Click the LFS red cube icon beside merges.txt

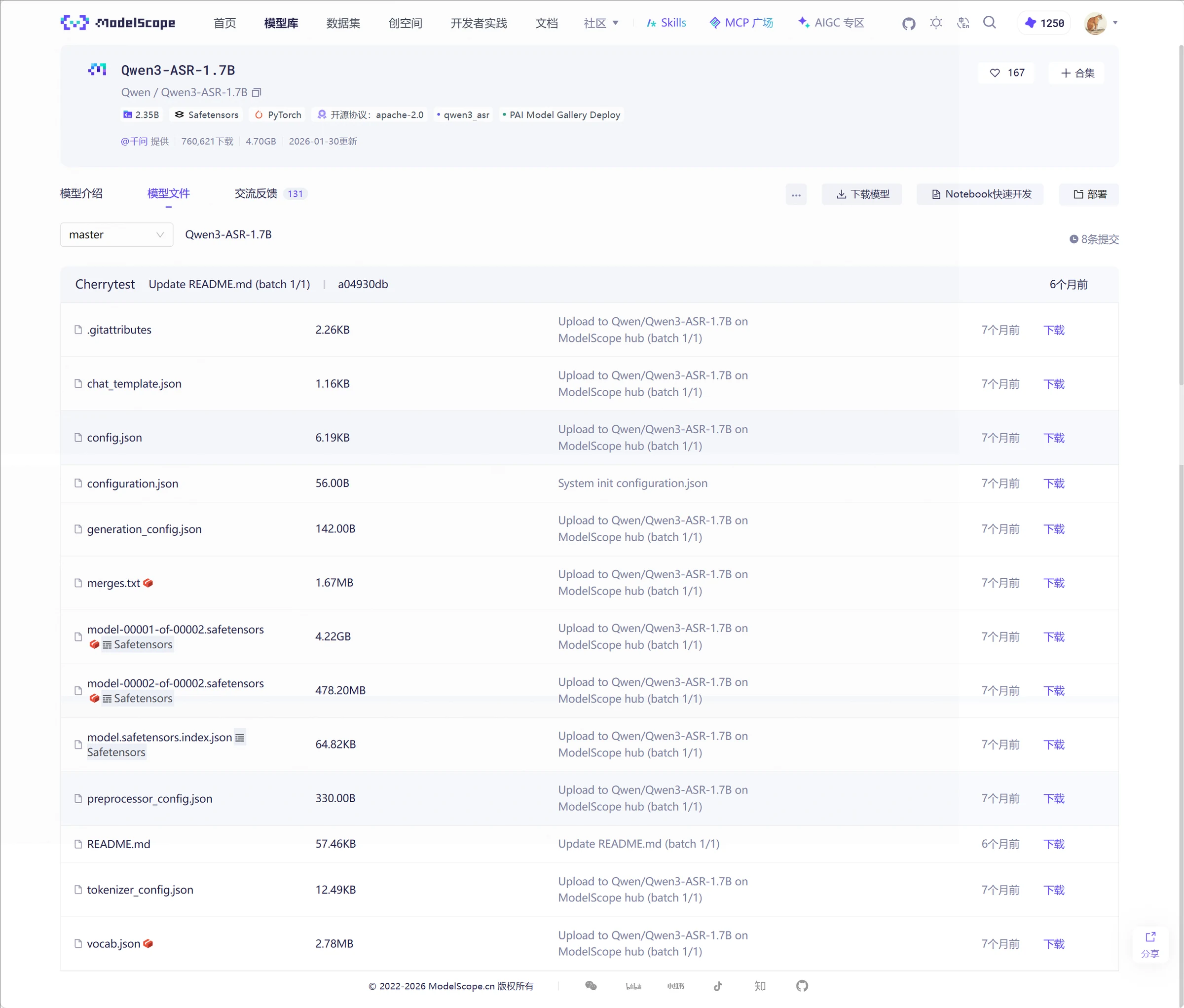click(x=148, y=583)
